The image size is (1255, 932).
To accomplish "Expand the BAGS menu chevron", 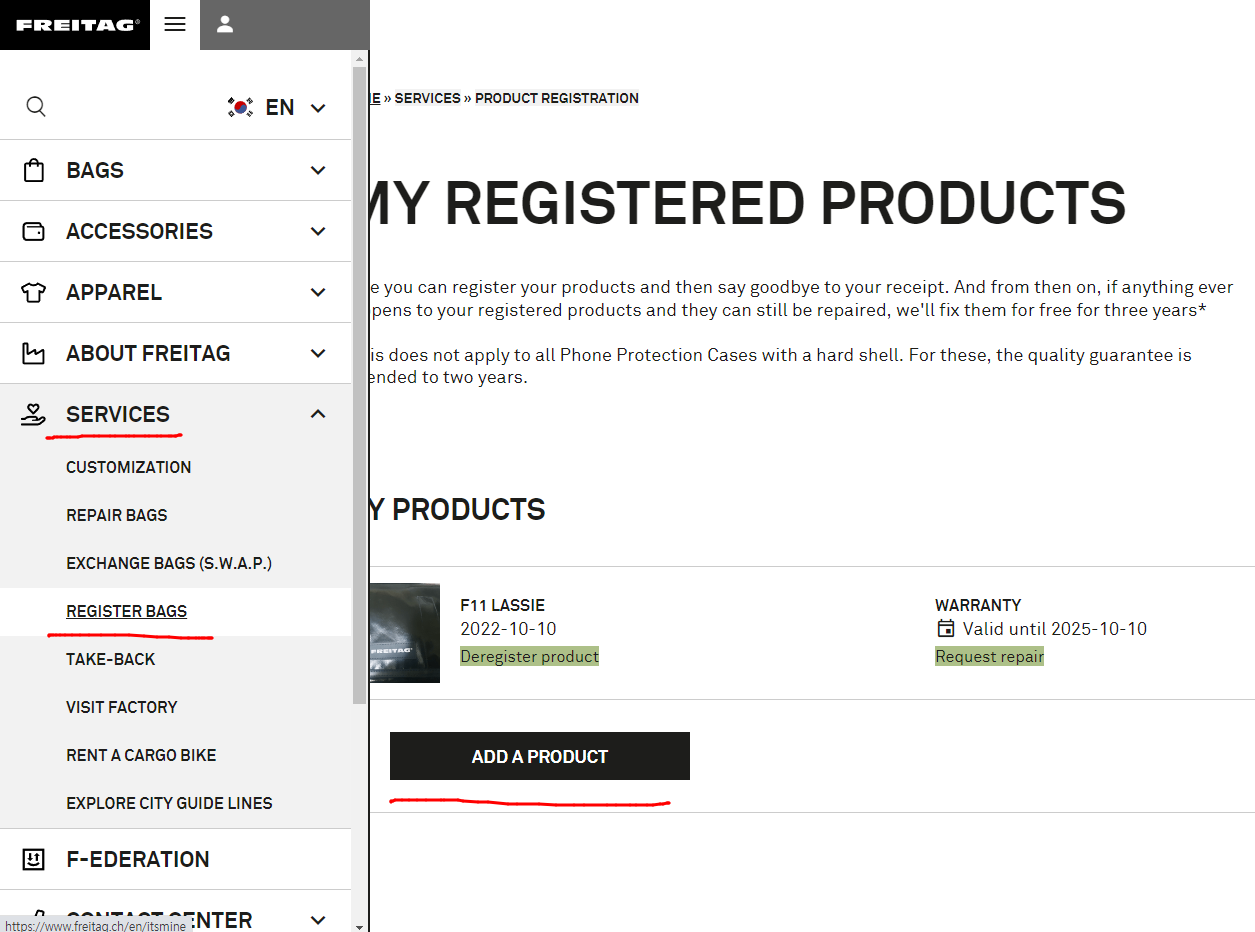I will 319,170.
